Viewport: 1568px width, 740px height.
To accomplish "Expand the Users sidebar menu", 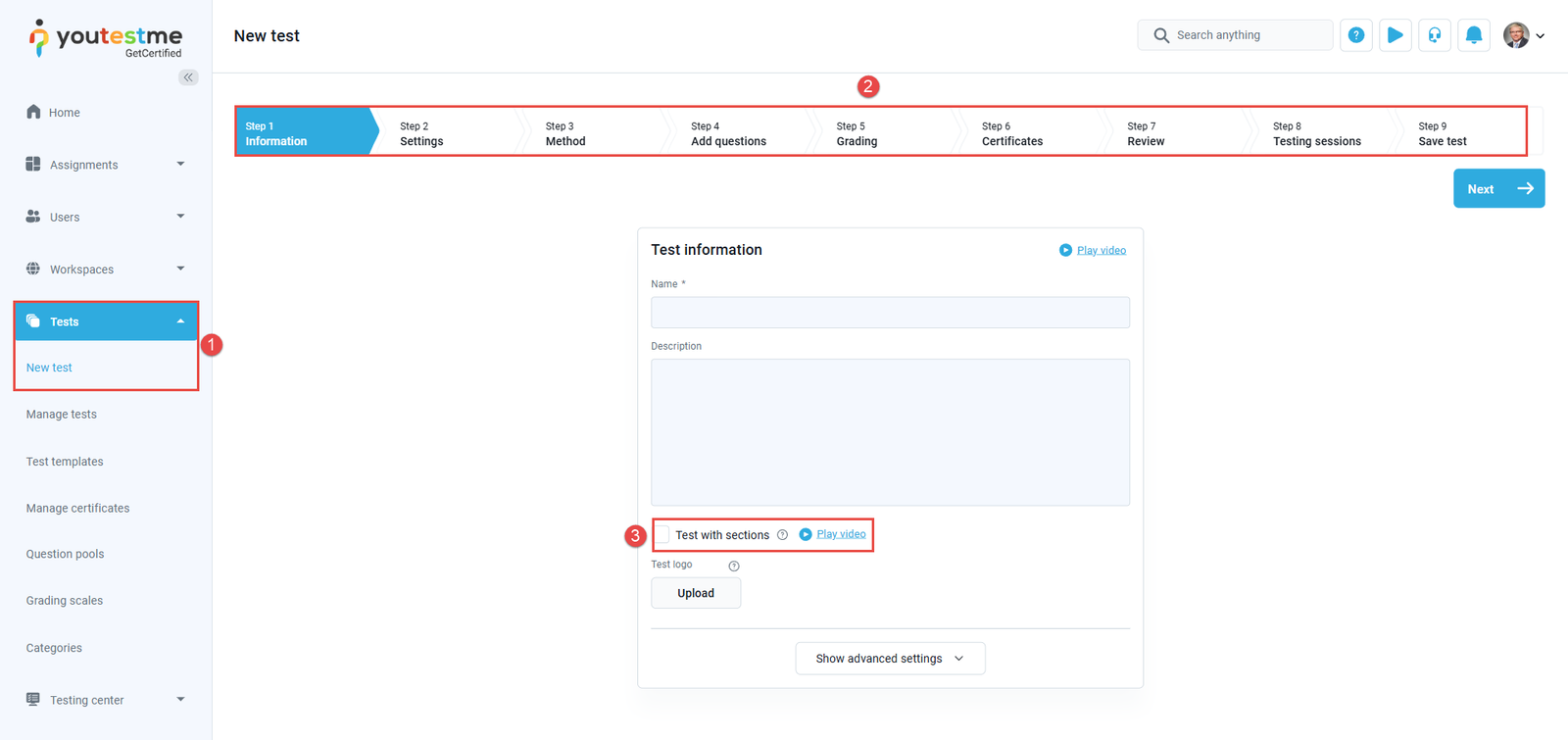I will tap(105, 217).
